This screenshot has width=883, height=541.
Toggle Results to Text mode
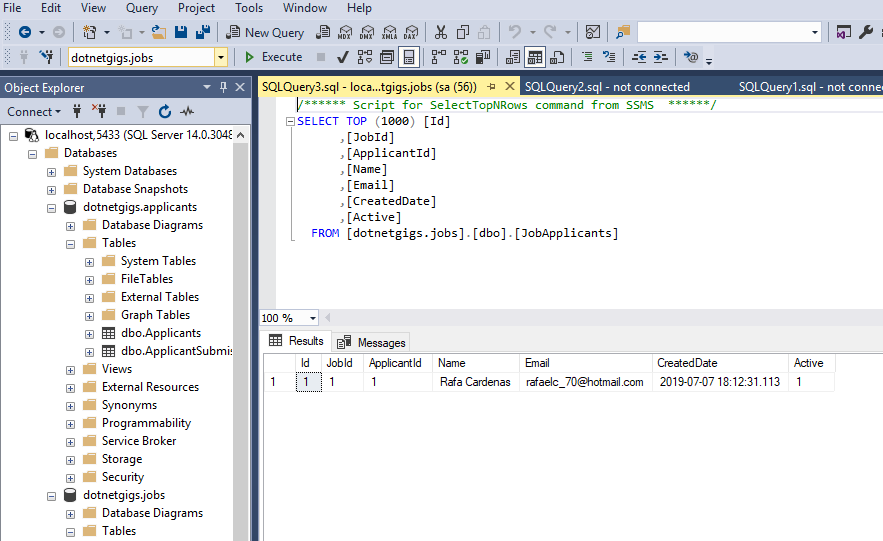coord(513,57)
